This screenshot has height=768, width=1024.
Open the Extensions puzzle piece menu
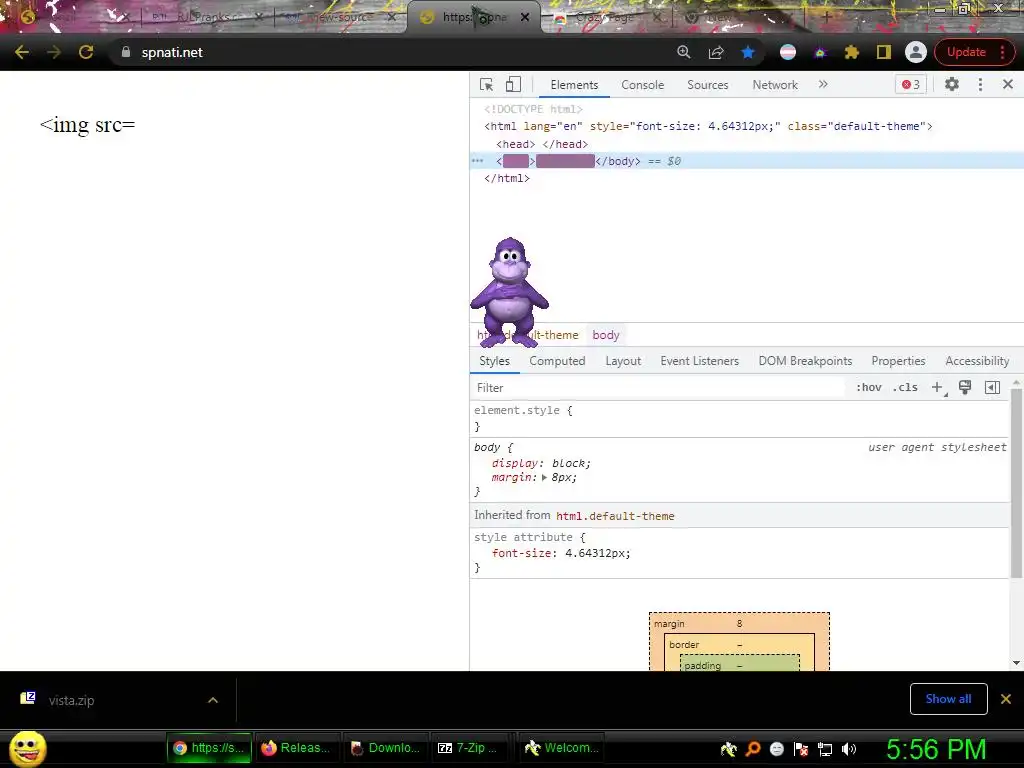[852, 52]
